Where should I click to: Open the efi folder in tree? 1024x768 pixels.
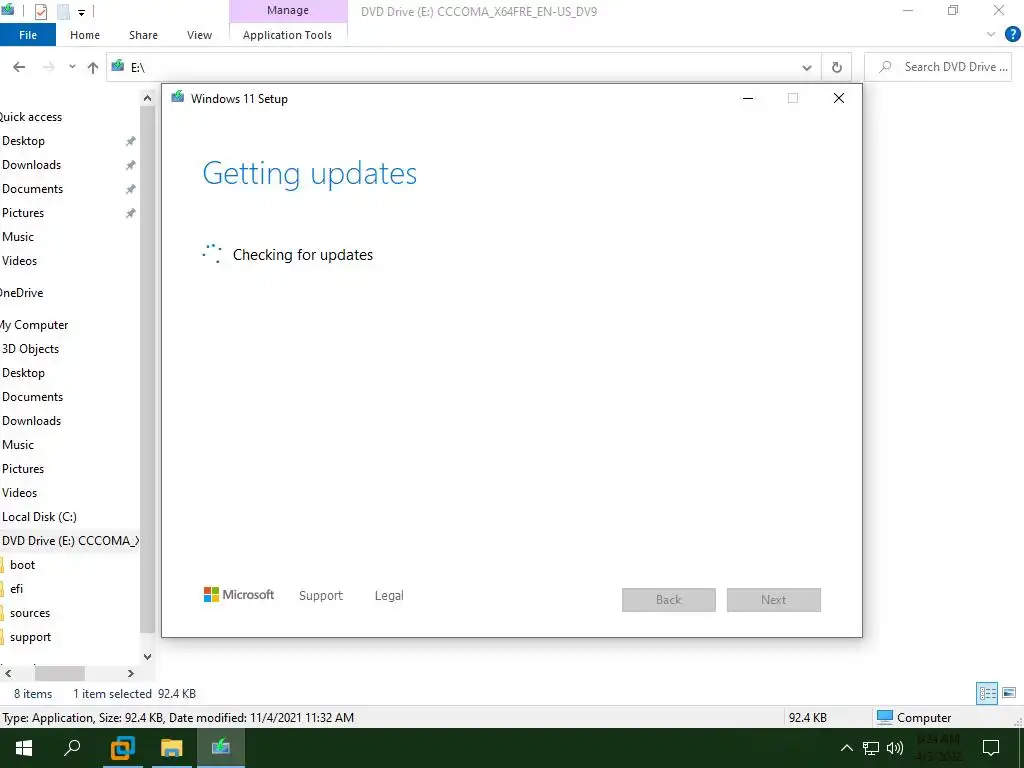click(16, 589)
